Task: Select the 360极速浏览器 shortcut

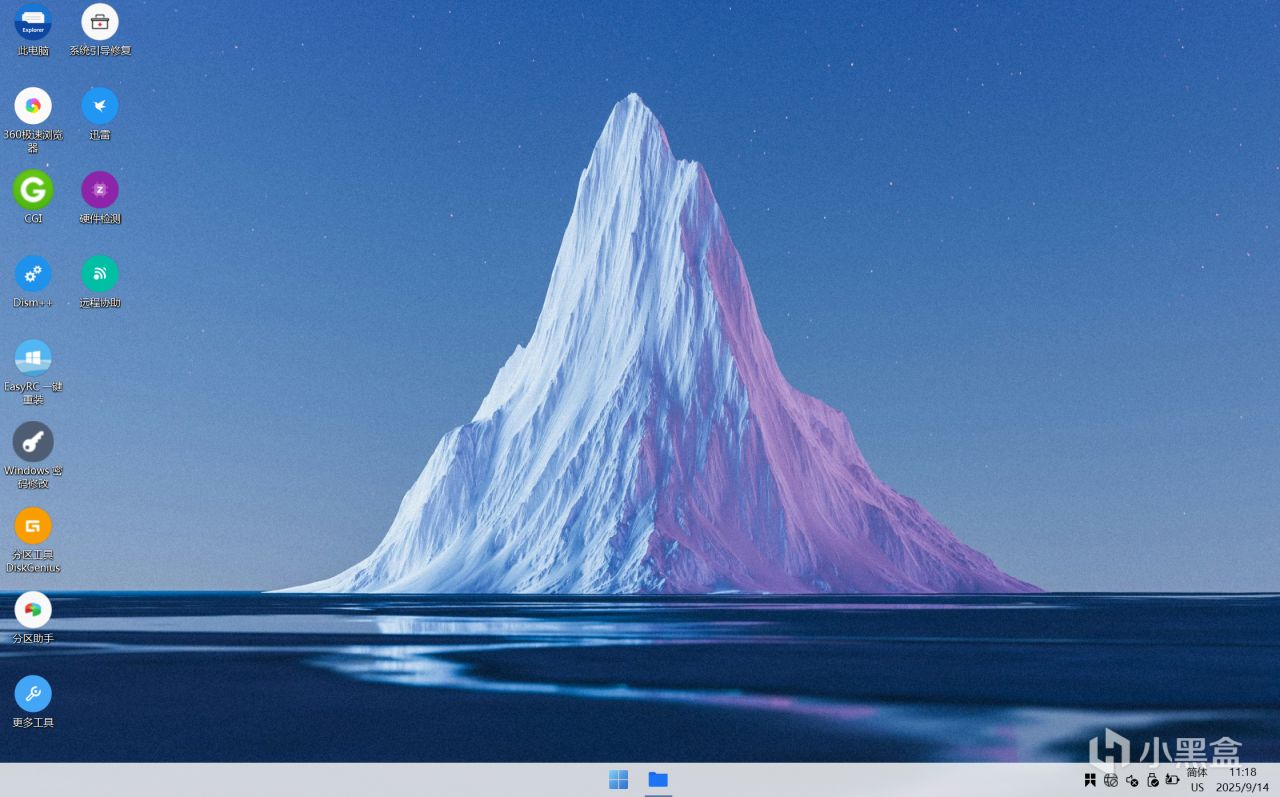Action: coord(33,120)
